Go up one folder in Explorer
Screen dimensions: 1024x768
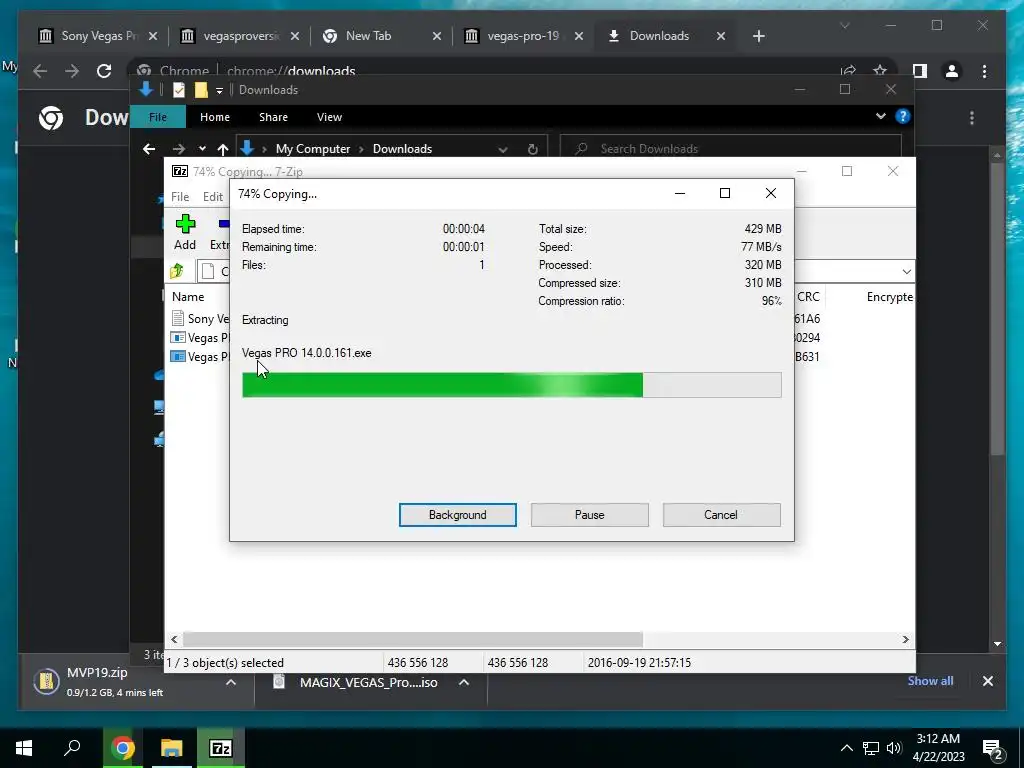click(x=223, y=149)
